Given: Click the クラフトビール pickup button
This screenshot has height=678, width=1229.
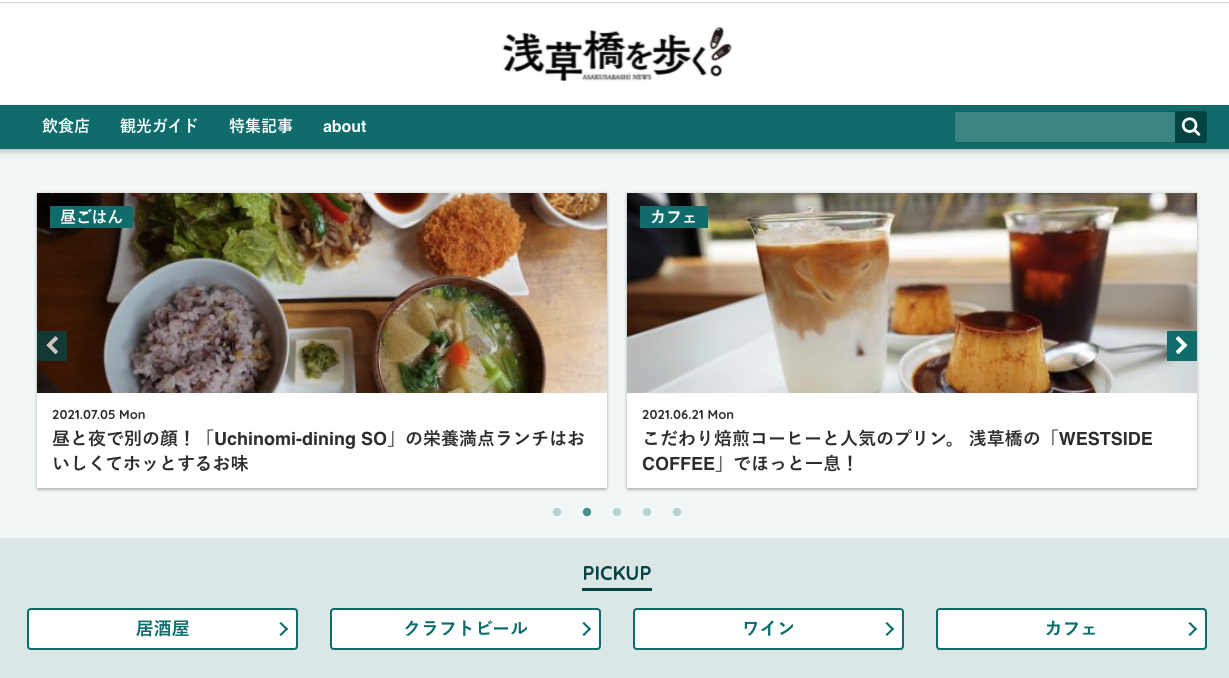Looking at the screenshot, I should pos(465,629).
